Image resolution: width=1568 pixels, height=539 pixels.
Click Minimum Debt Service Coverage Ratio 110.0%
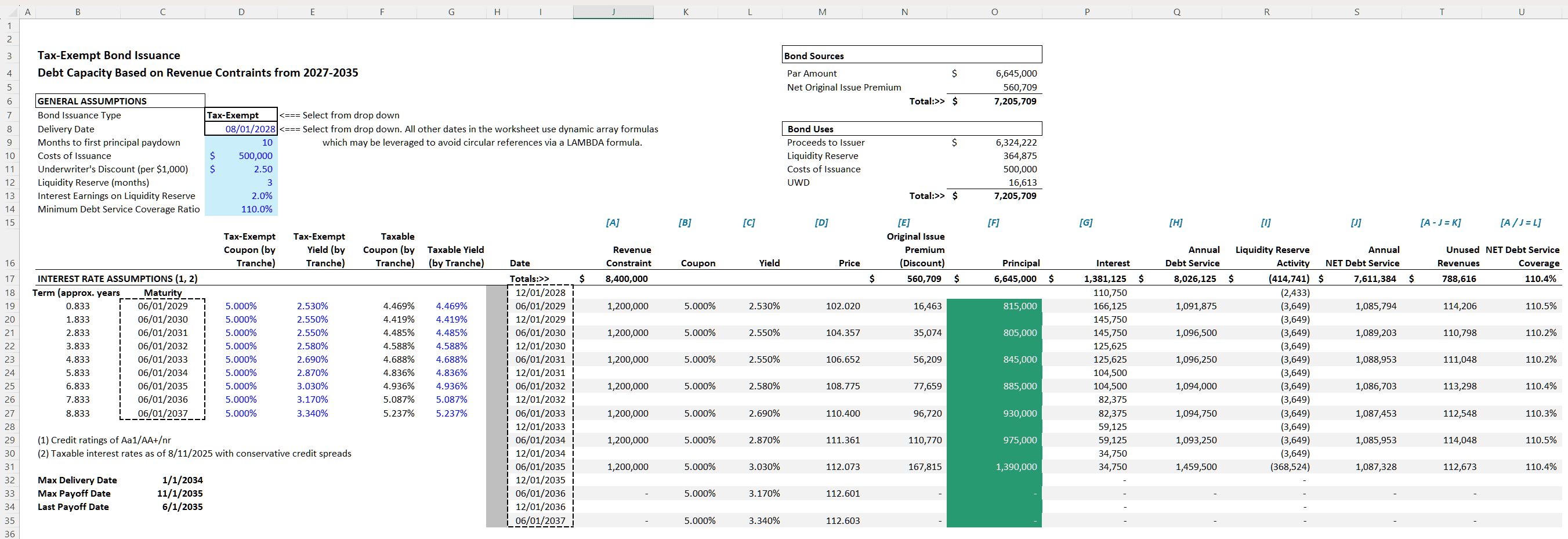pos(241,209)
